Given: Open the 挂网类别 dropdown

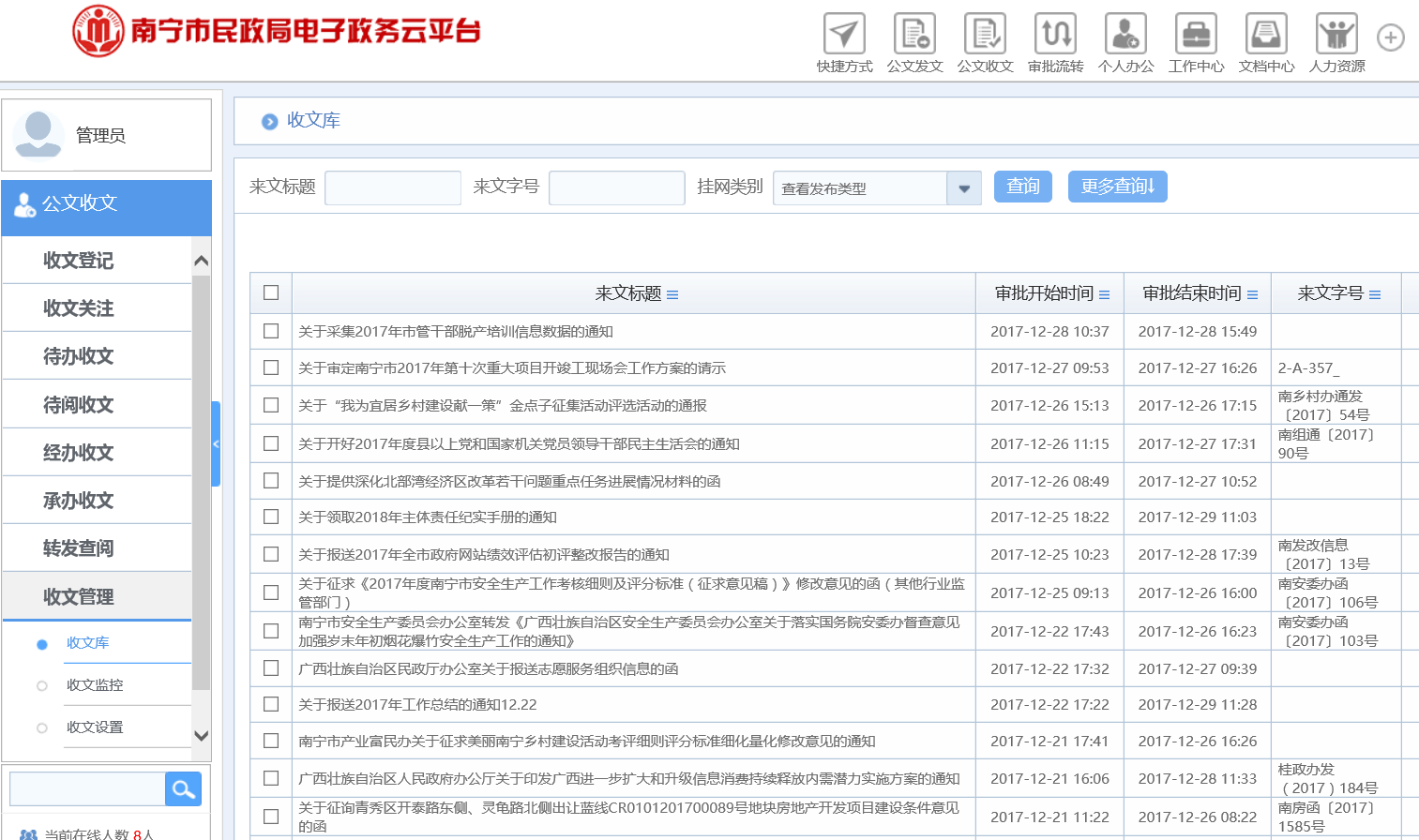Looking at the screenshot, I should pyautogui.click(x=963, y=188).
